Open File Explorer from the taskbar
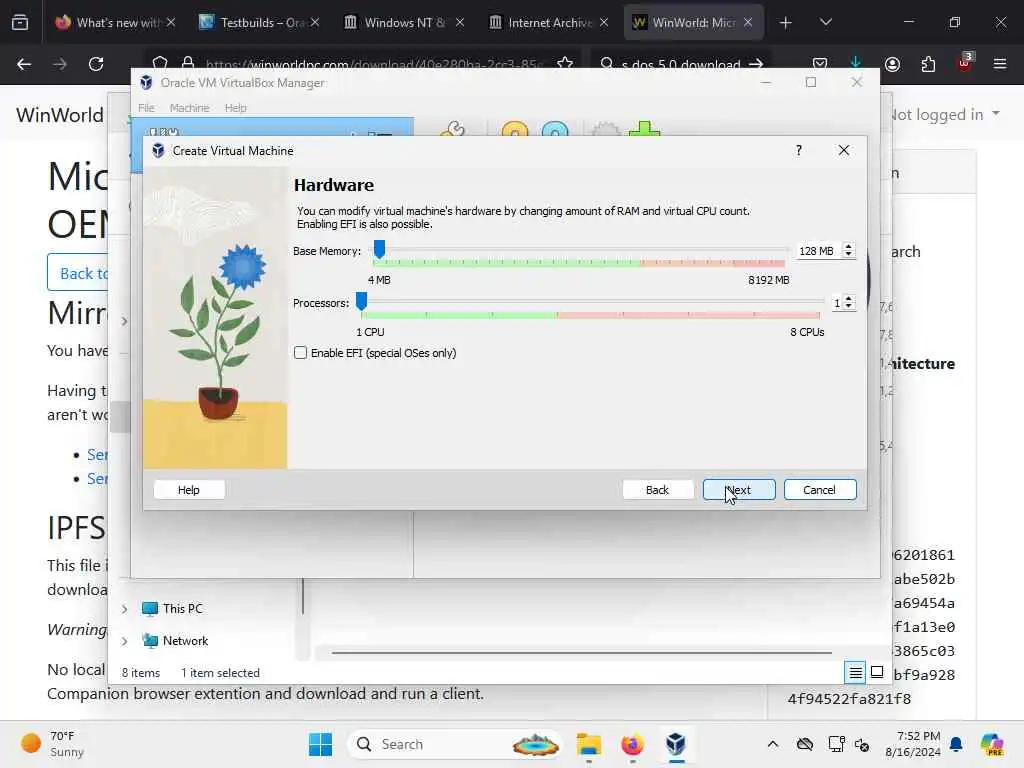Screen dimensions: 1024x768 [588, 744]
